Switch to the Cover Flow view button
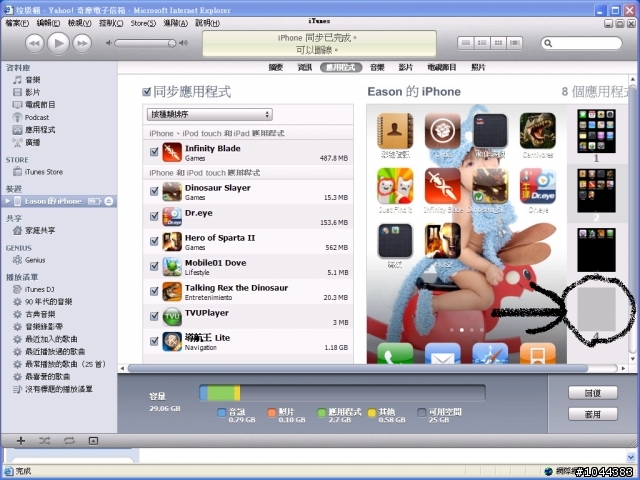The image size is (640, 480). coord(514,43)
